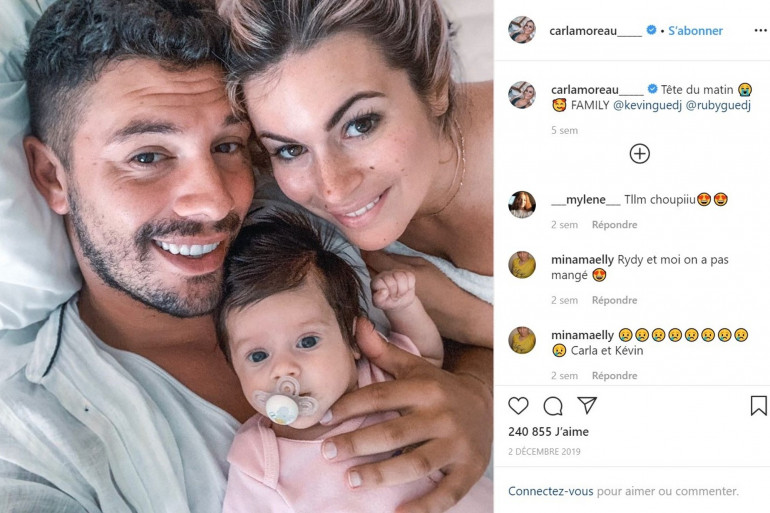Reply to minamaelly's Carla et Kévin comment
The width and height of the screenshot is (770, 513).
(x=614, y=376)
